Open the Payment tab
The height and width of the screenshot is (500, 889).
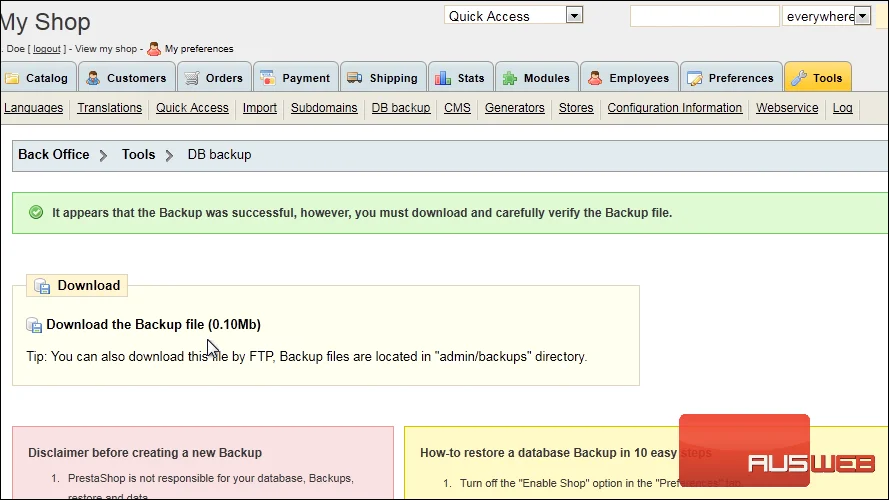coord(296,78)
